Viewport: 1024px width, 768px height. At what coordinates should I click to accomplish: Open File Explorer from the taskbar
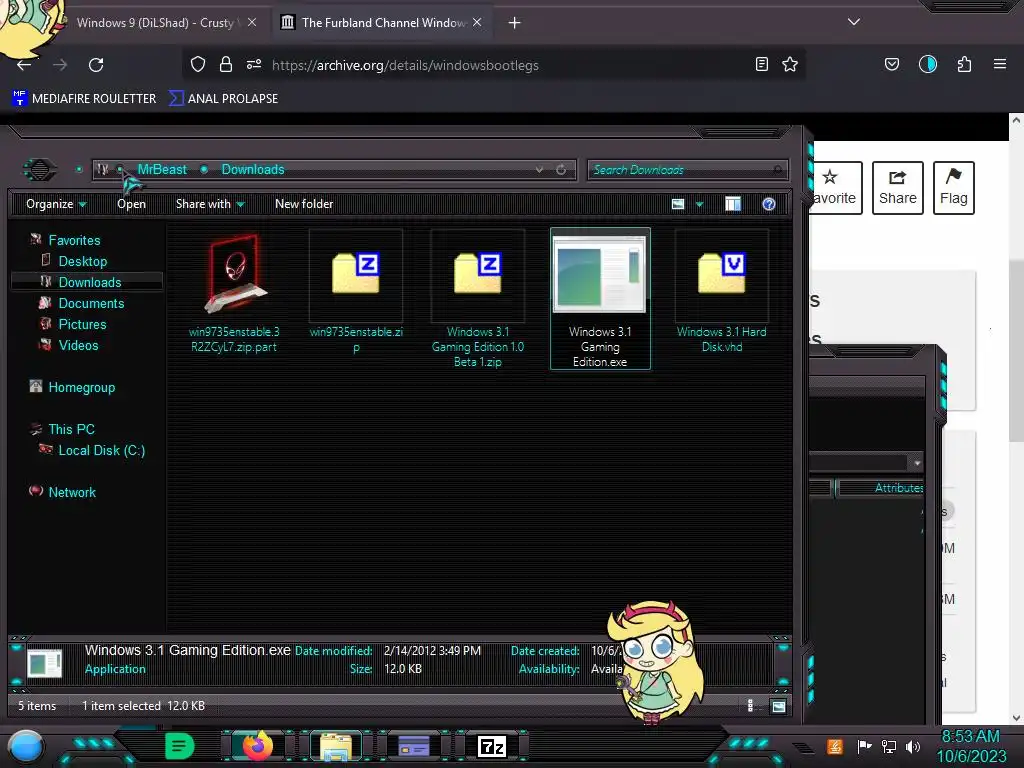pos(336,746)
